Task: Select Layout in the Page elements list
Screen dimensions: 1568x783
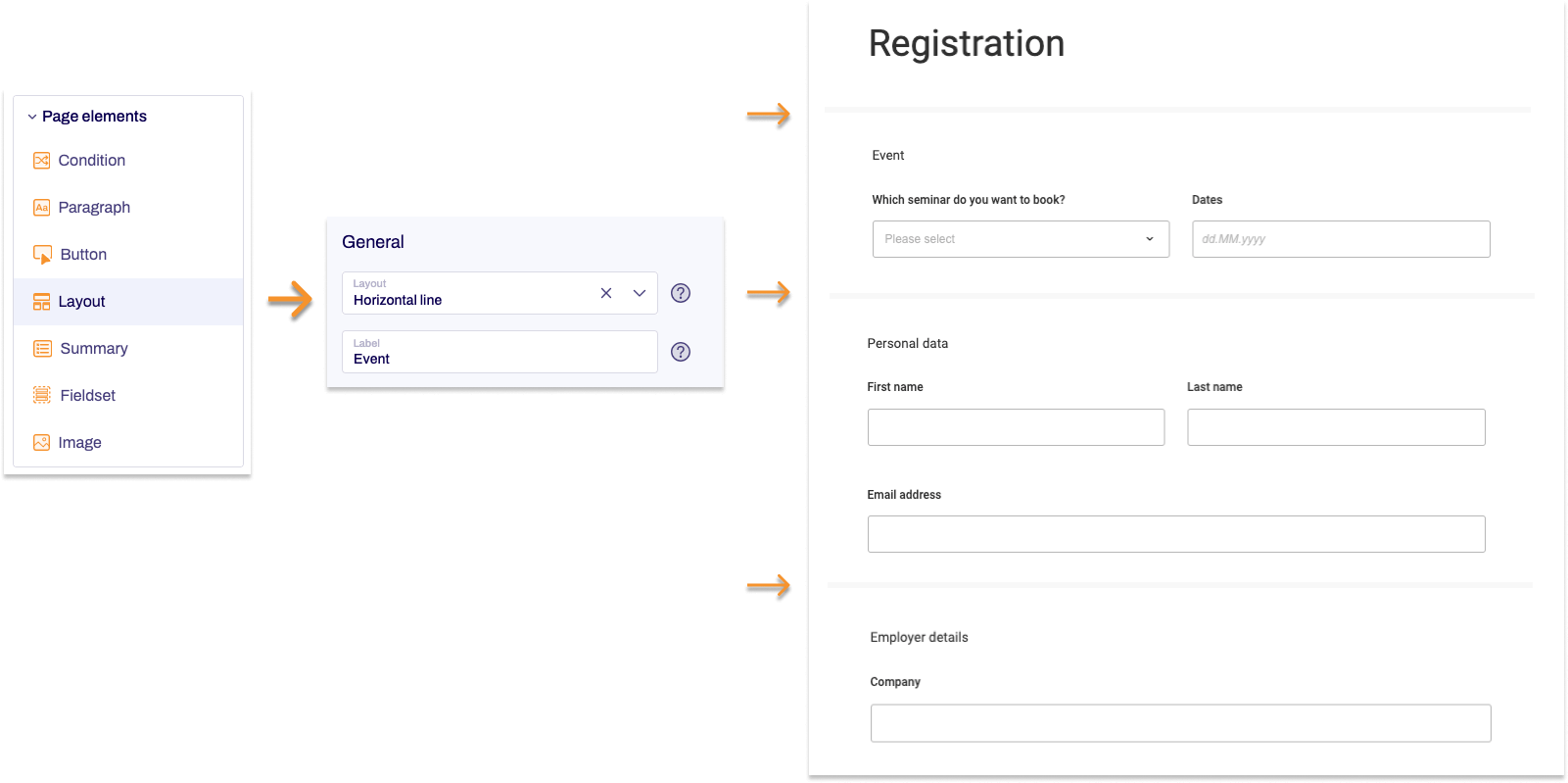Action: point(82,301)
